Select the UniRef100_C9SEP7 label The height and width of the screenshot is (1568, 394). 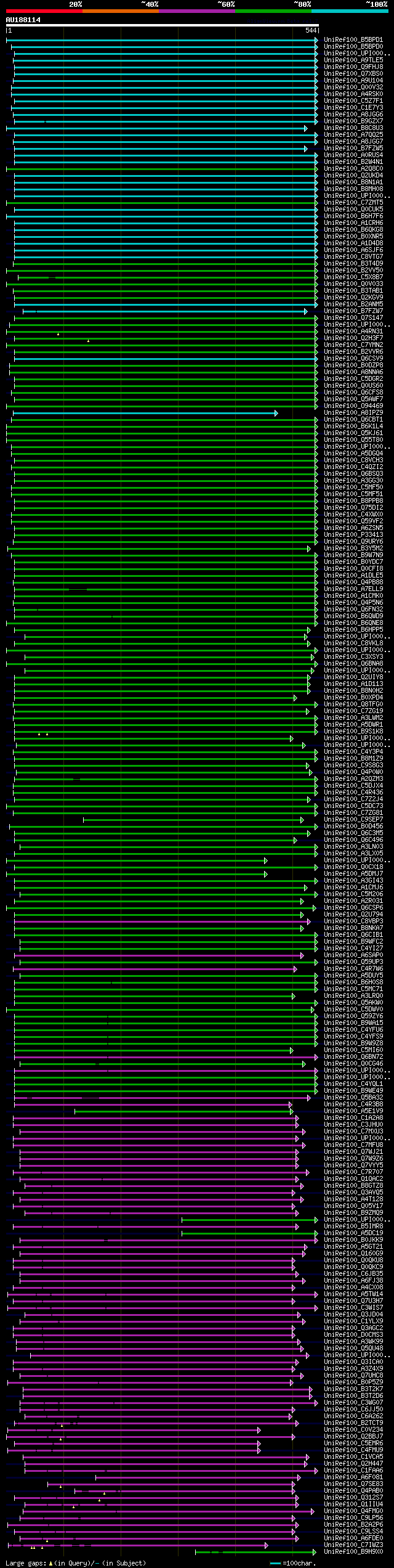click(x=353, y=820)
